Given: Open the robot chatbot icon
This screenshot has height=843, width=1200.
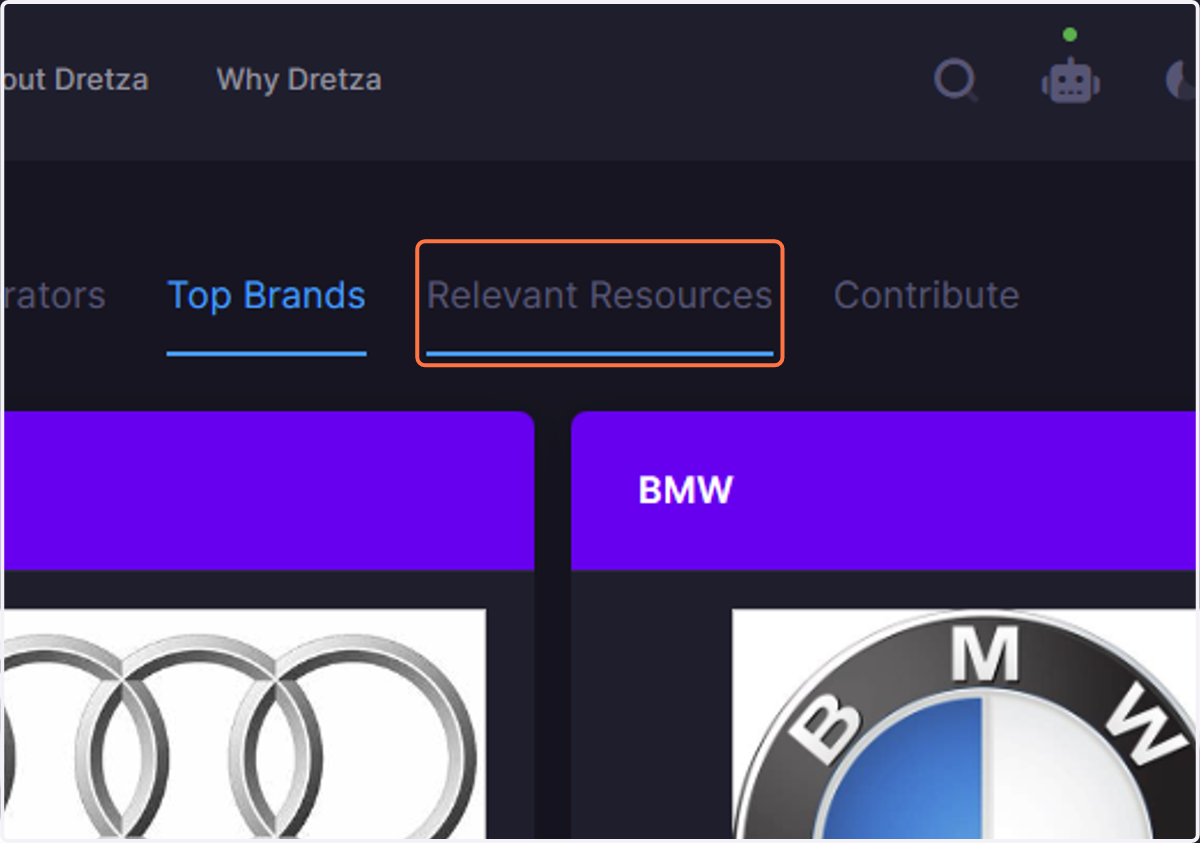Looking at the screenshot, I should click(1070, 79).
